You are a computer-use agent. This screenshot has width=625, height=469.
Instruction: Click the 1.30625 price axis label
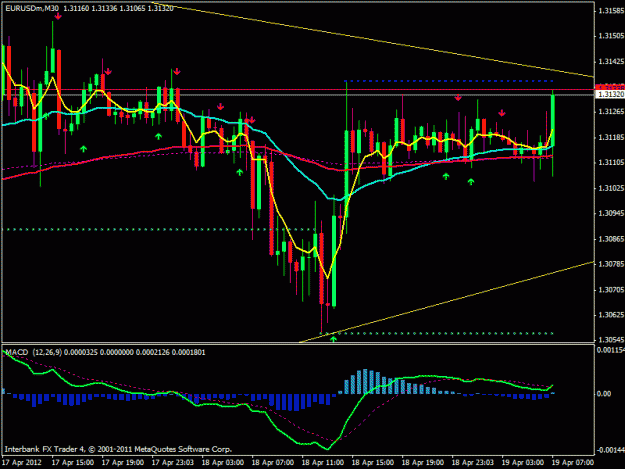pyautogui.click(x=611, y=315)
